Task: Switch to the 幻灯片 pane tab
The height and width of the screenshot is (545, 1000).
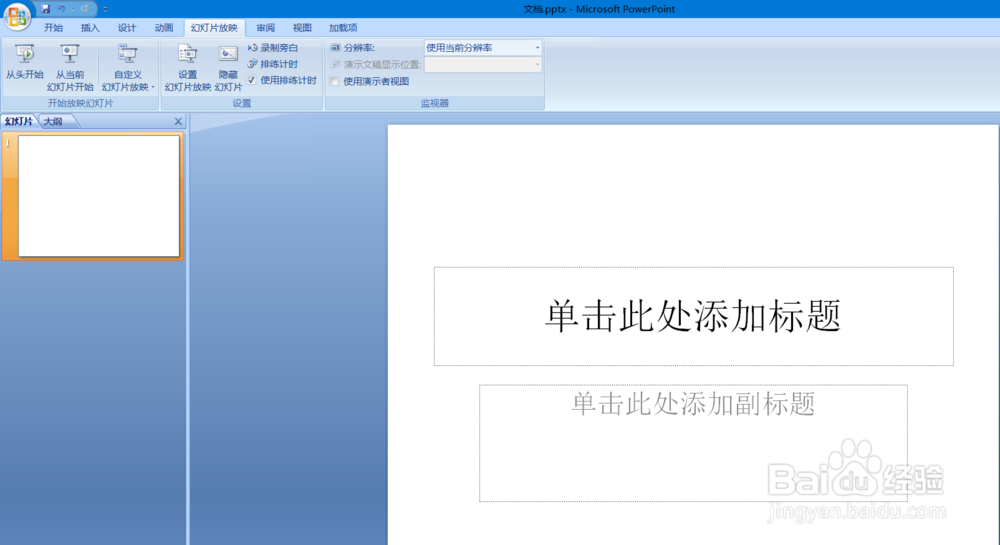Action: (18, 121)
